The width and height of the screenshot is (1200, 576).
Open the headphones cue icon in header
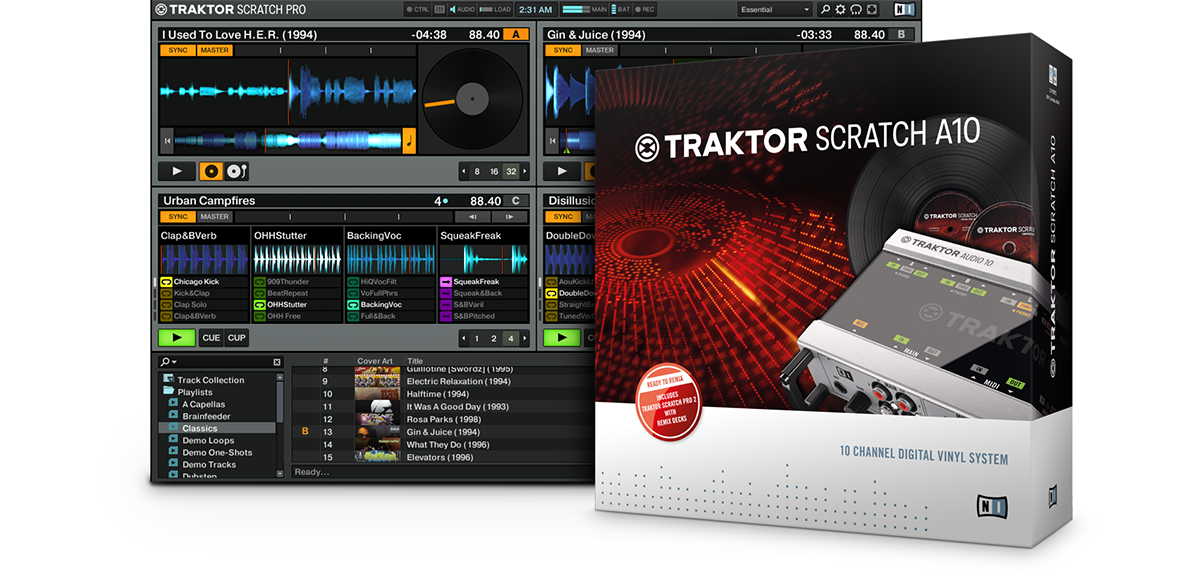pos(856,9)
